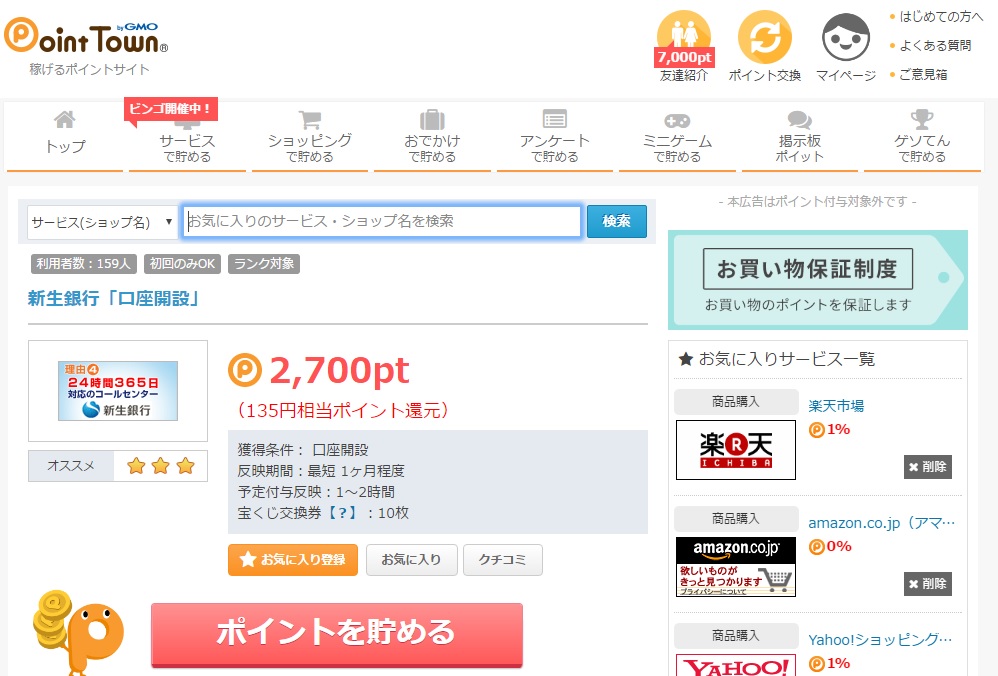Viewport: 998px width, 676px height.
Task: Click the 検索 button
Action: click(x=616, y=221)
